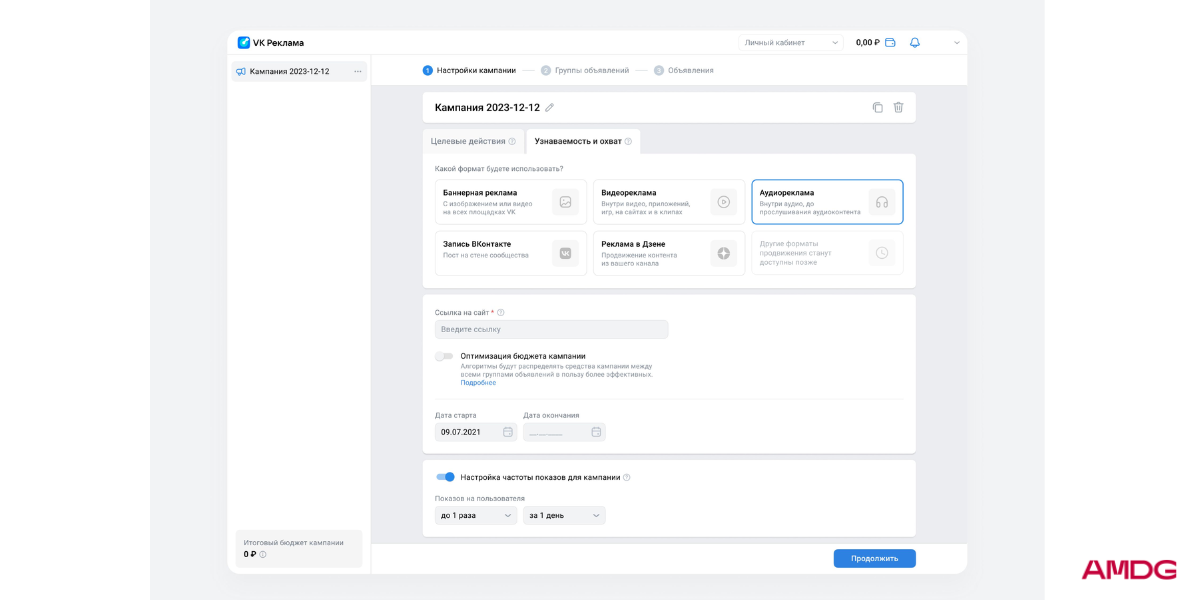Open the Личный кабинет dropdown

pyautogui.click(x=791, y=43)
